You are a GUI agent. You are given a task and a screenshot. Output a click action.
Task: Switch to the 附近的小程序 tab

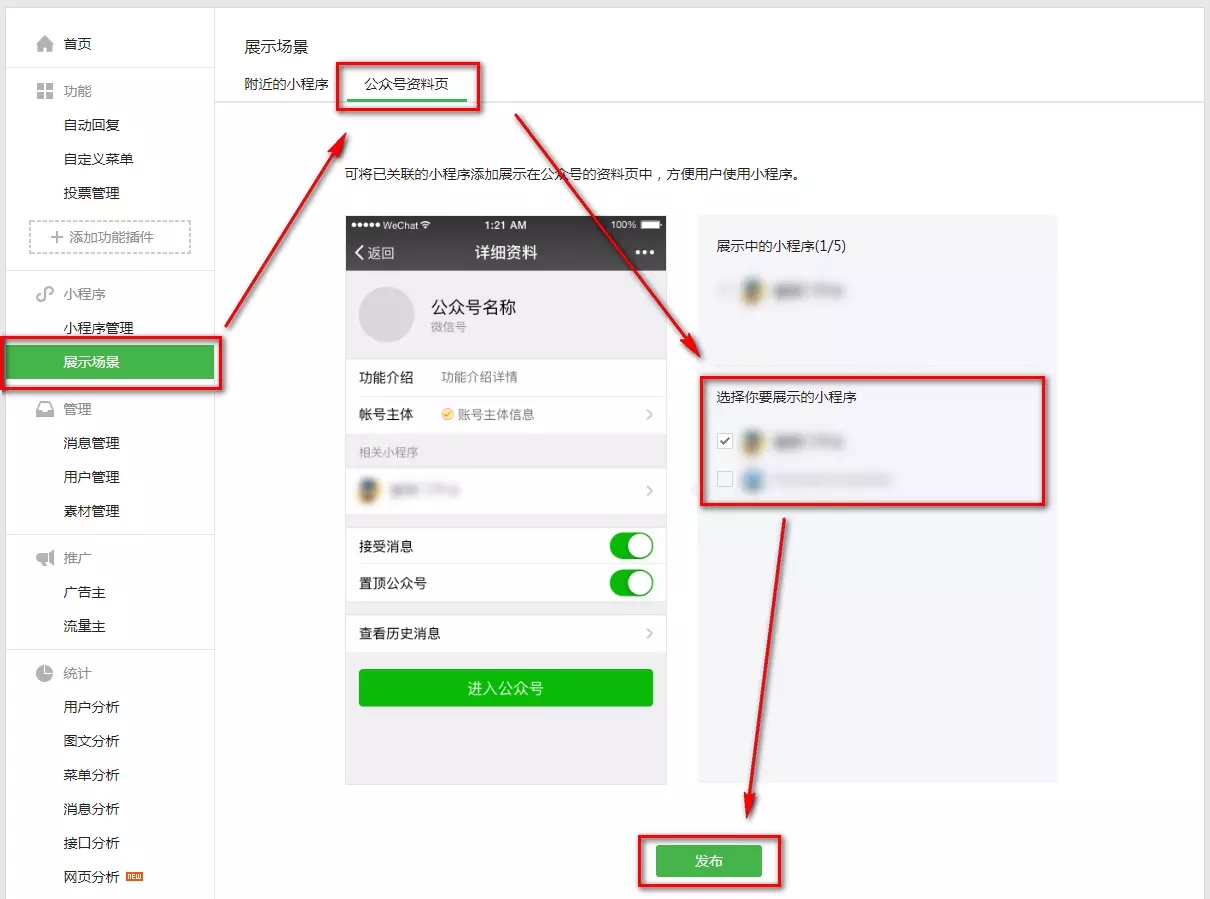coord(286,85)
